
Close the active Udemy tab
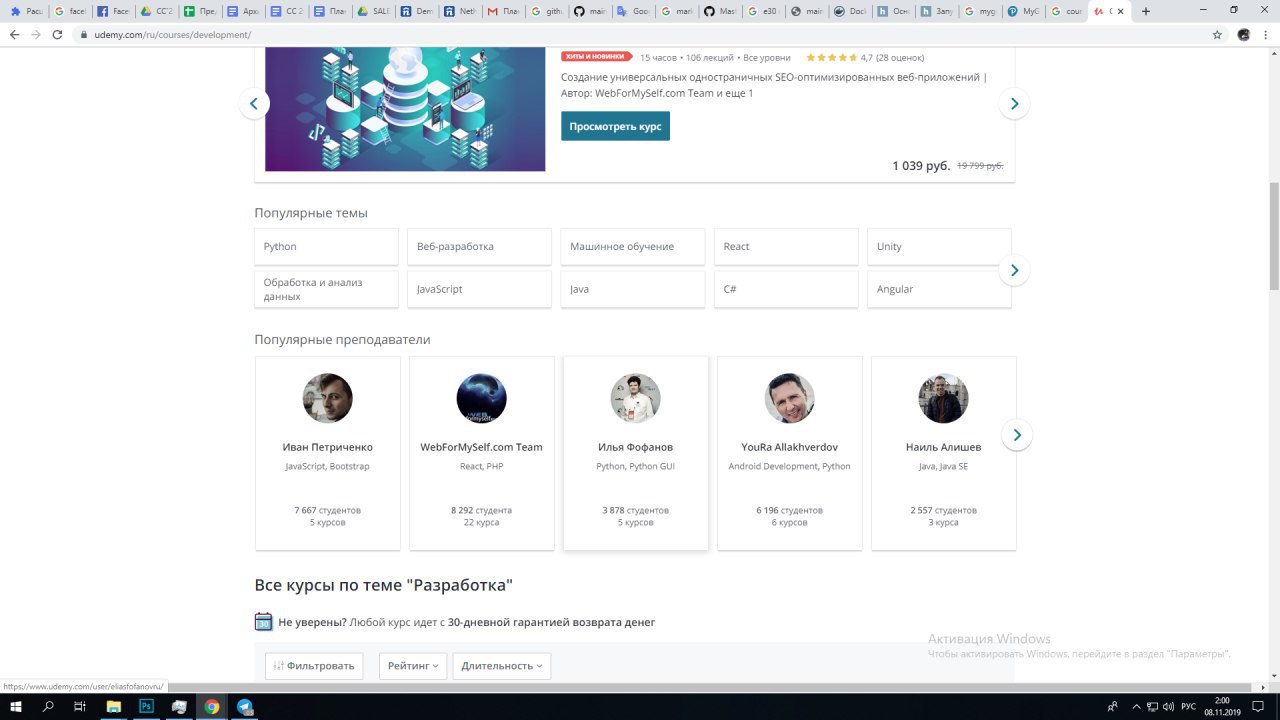(1122, 11)
